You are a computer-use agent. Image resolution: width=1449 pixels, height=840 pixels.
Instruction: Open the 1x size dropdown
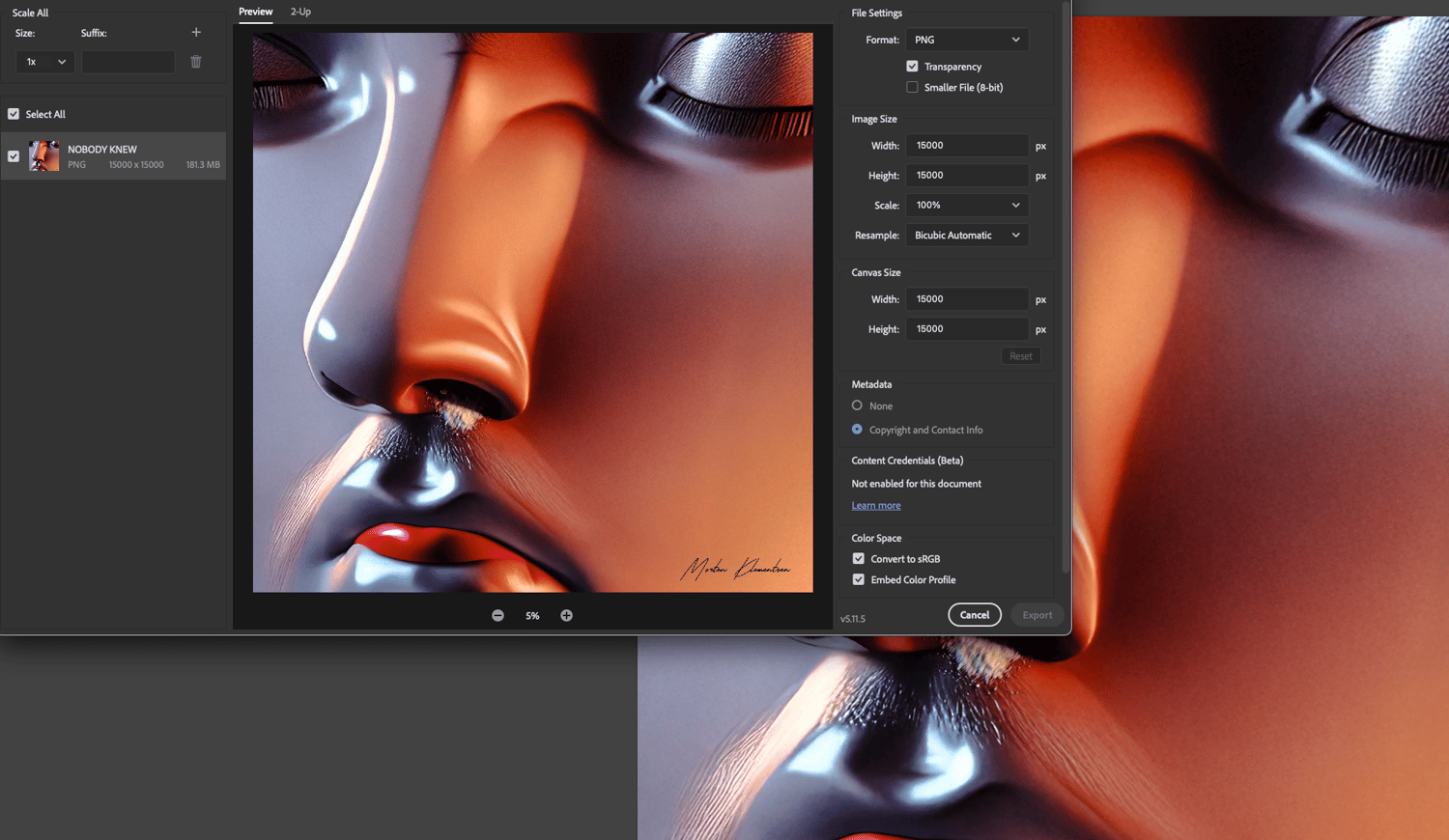[45, 62]
